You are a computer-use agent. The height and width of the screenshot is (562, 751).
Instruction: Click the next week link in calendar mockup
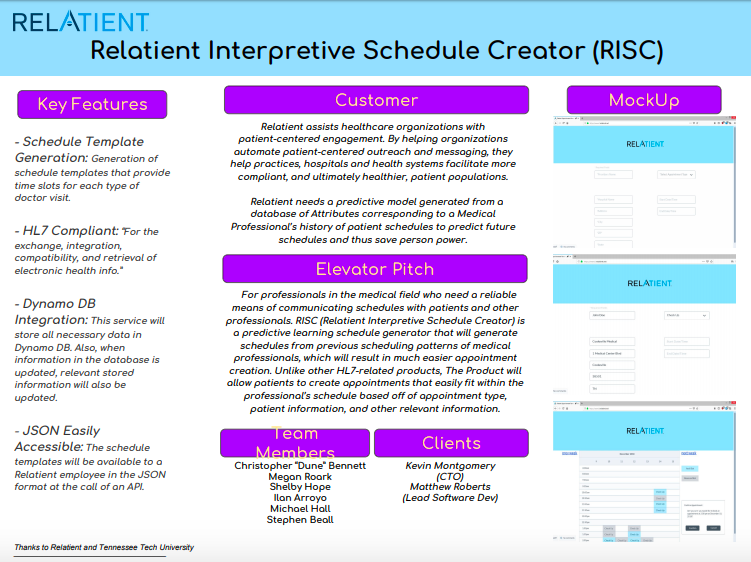point(688,453)
